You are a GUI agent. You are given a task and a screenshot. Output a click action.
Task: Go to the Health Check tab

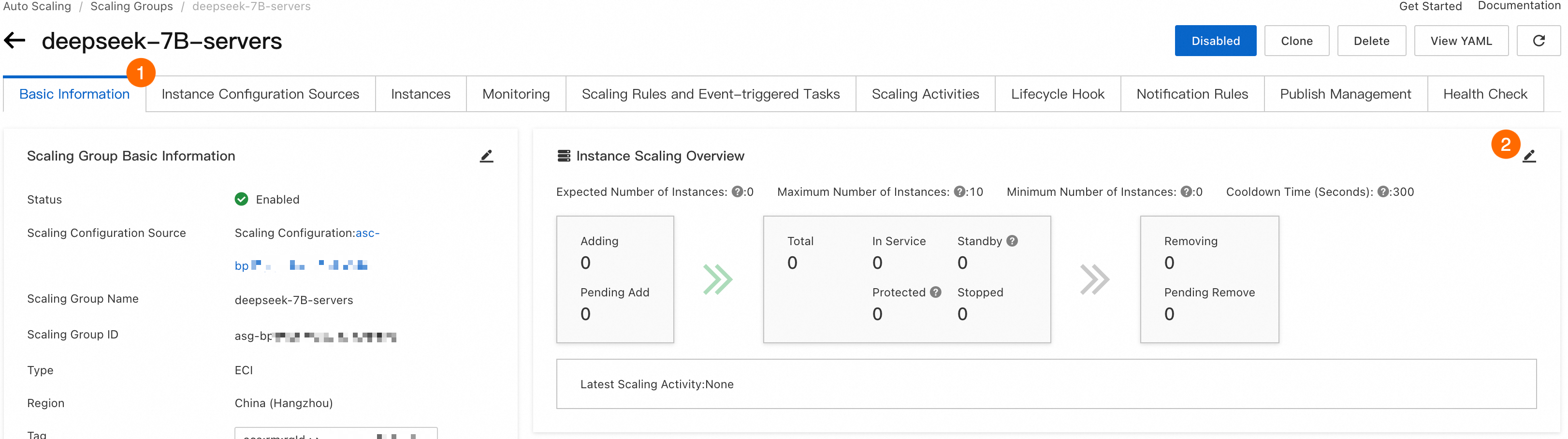[x=1484, y=94]
